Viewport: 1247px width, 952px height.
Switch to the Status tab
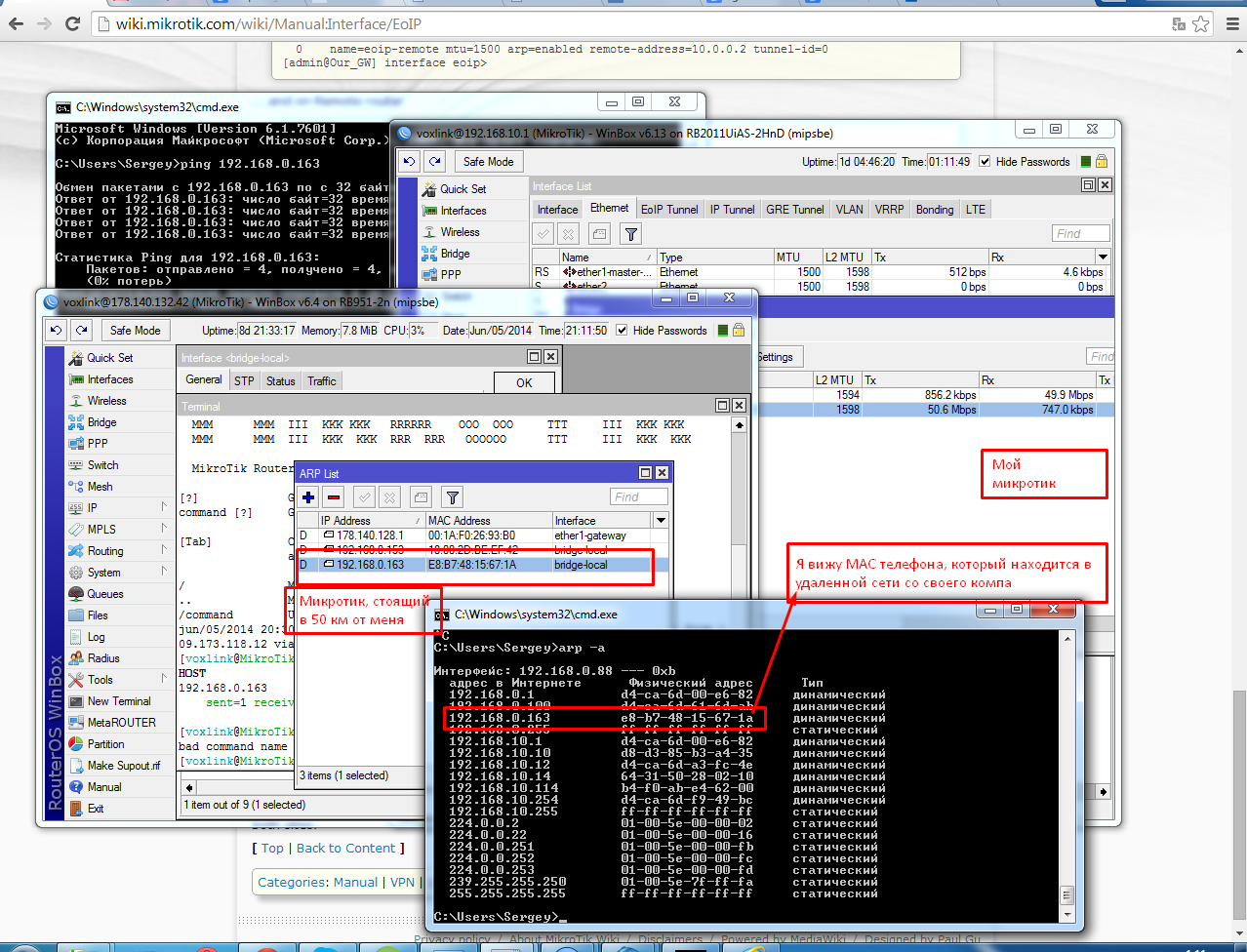[281, 381]
